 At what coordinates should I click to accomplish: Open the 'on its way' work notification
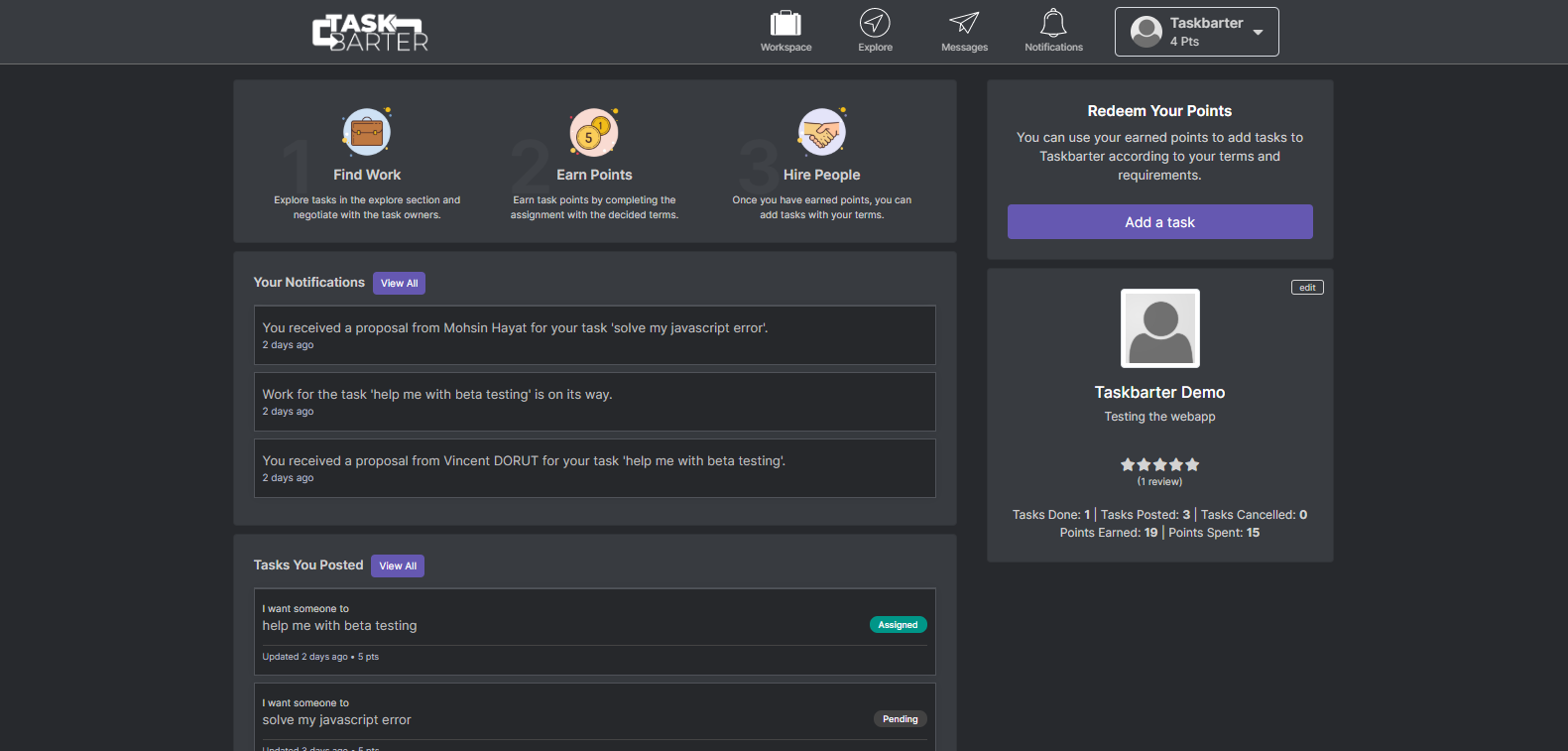click(x=595, y=402)
